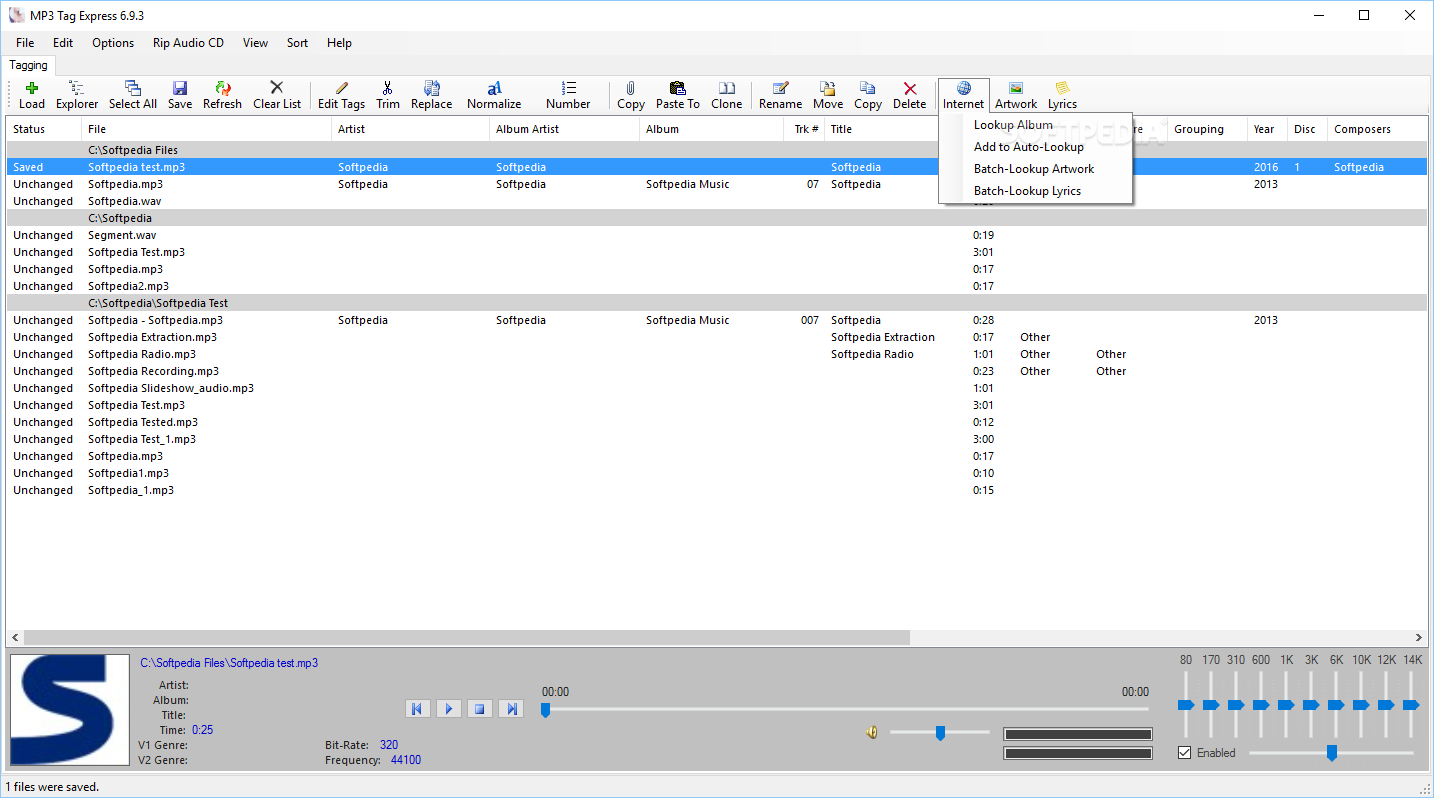Click the Move files icon

828,95
